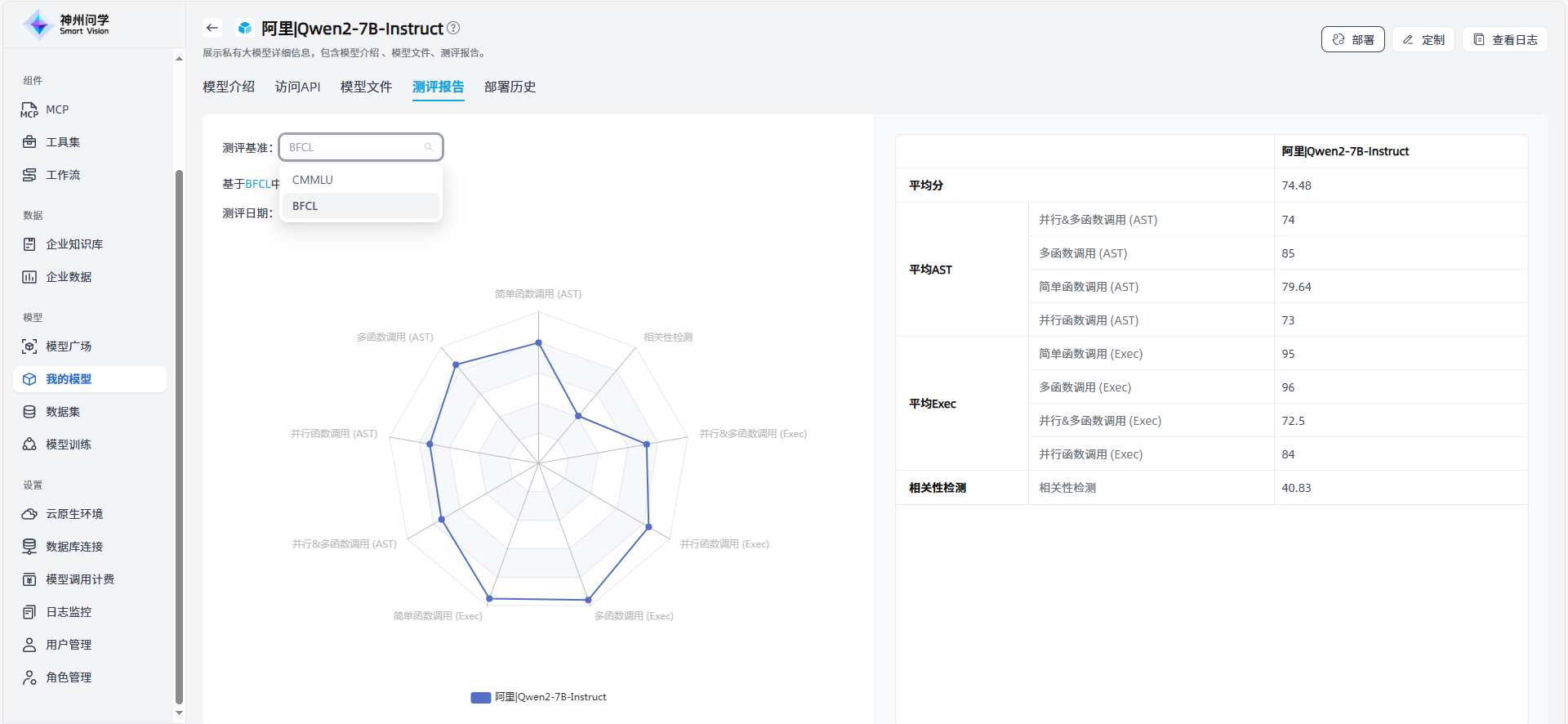Click the help icon beside model title
Viewport: 1568px width, 724px height.
point(453,28)
